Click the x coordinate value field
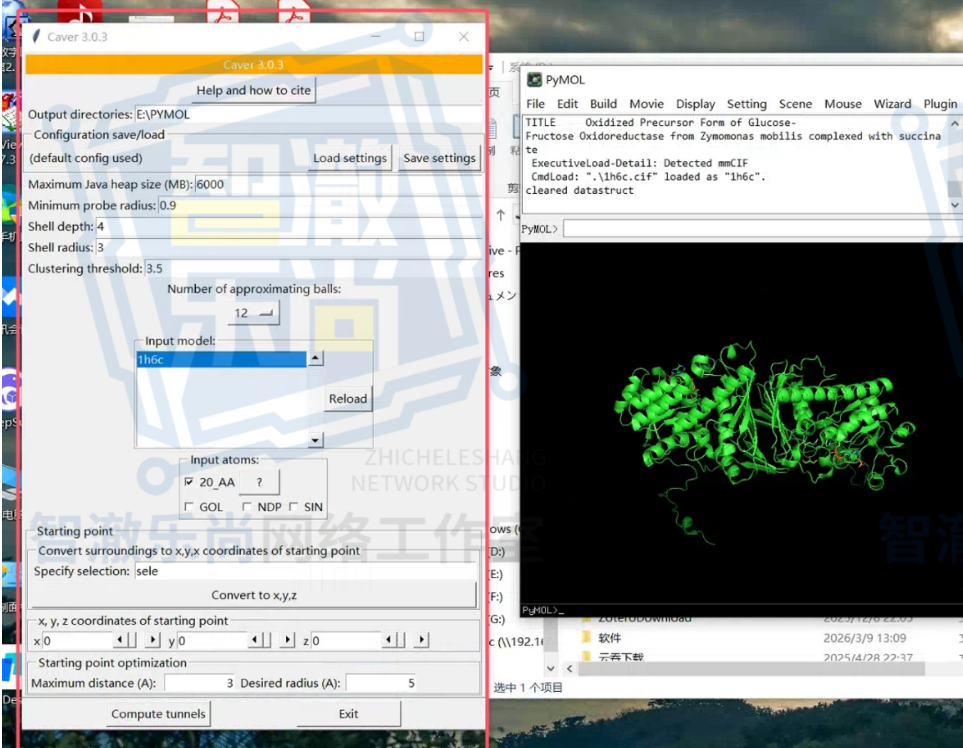Viewport: 963px width, 748px height. point(78,641)
